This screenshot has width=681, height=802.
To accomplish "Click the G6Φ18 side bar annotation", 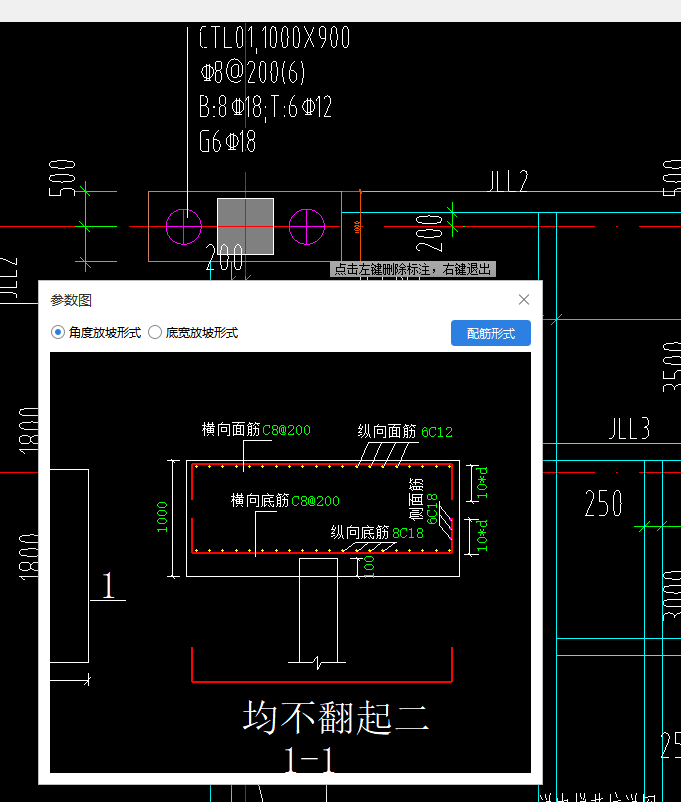I will (x=227, y=142).
